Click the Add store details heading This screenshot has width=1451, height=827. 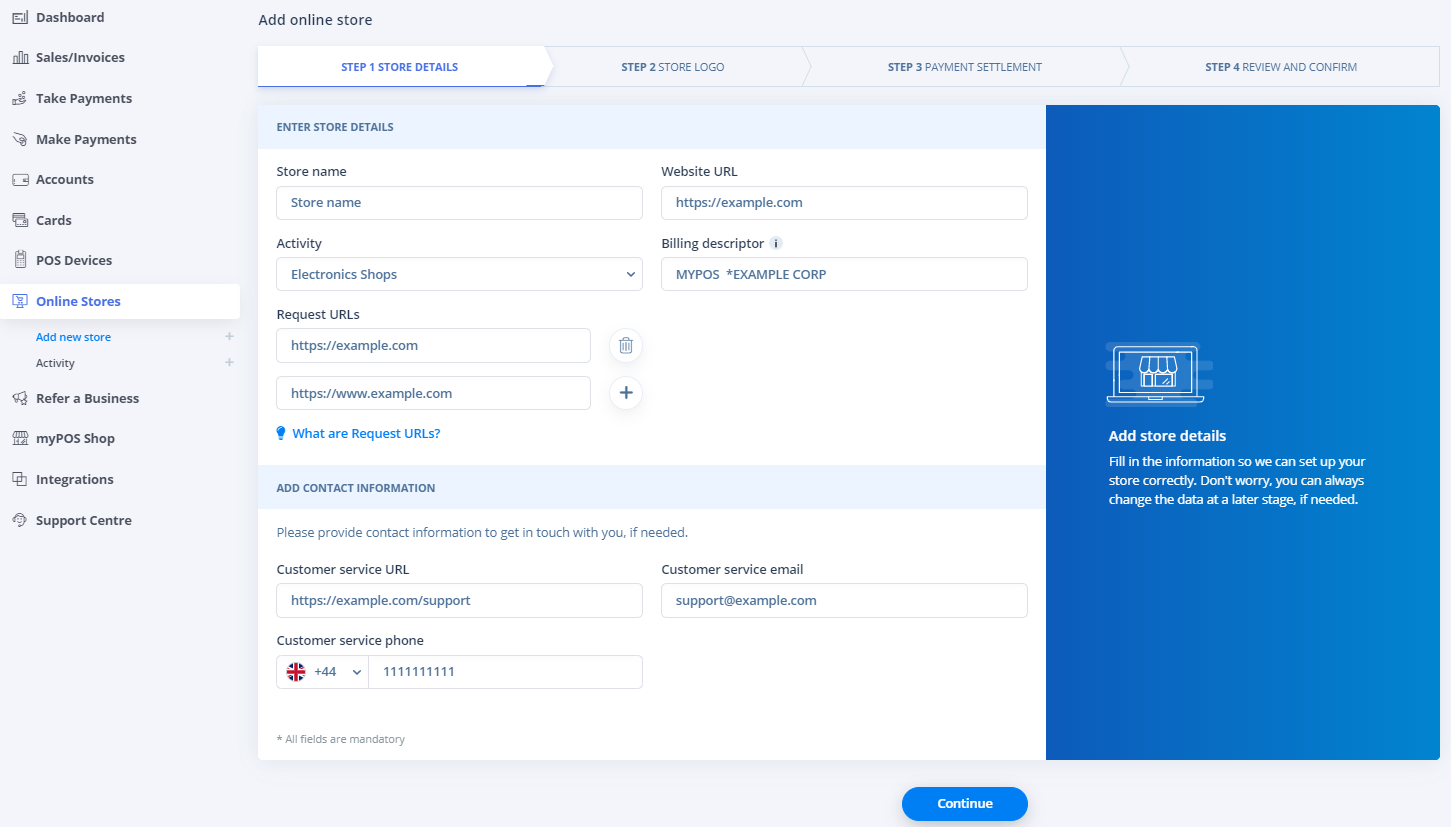1167,436
